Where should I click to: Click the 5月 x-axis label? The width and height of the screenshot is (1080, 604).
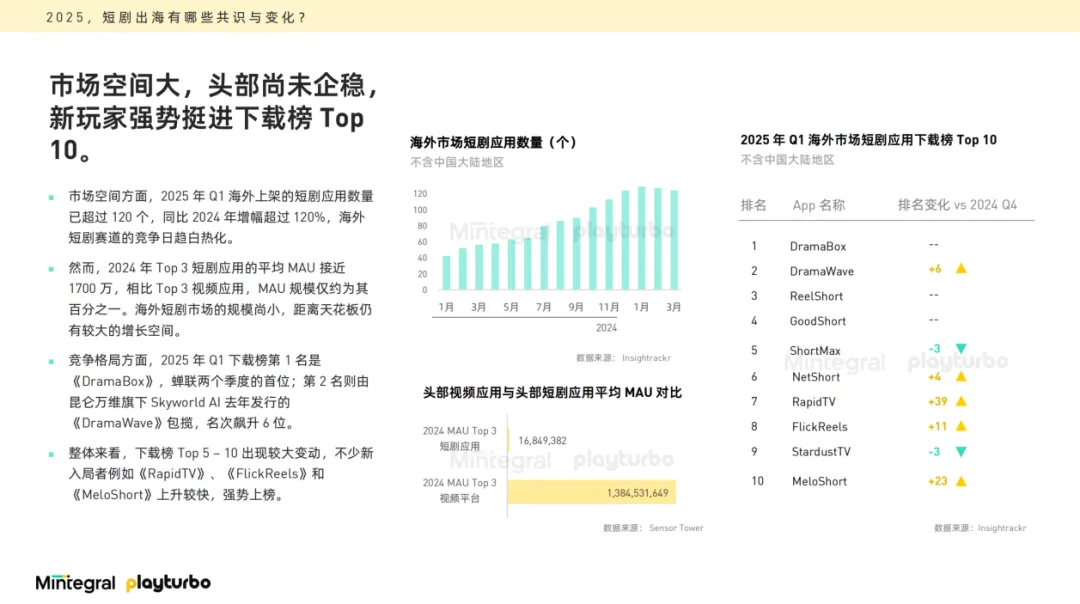[510, 307]
